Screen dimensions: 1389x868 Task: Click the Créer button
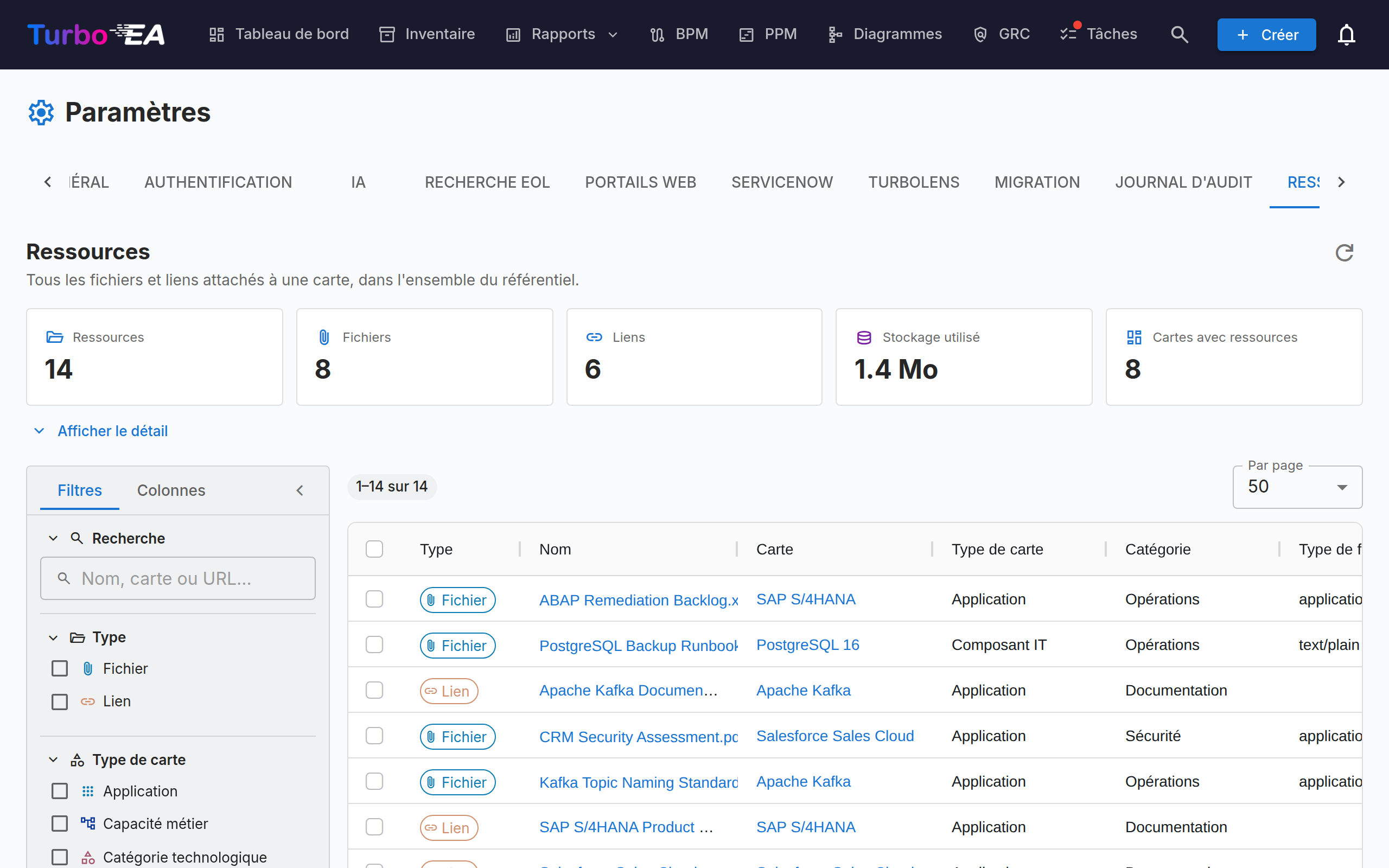(x=1266, y=34)
